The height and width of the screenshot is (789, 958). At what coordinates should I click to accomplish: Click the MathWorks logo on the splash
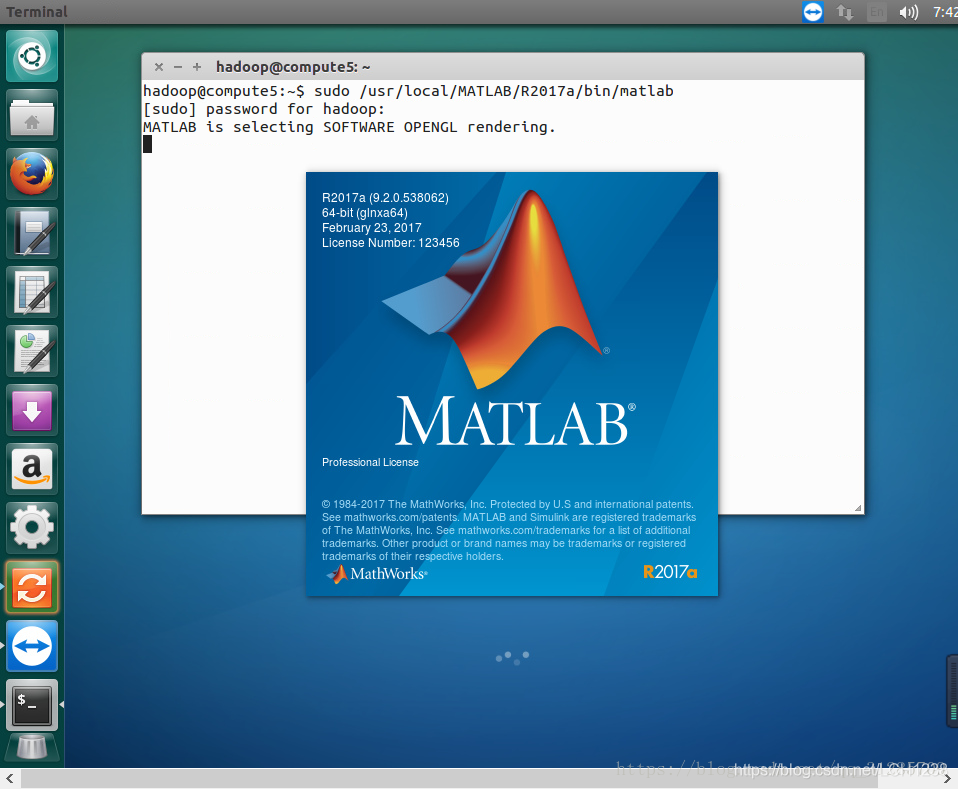pyautogui.click(x=376, y=573)
